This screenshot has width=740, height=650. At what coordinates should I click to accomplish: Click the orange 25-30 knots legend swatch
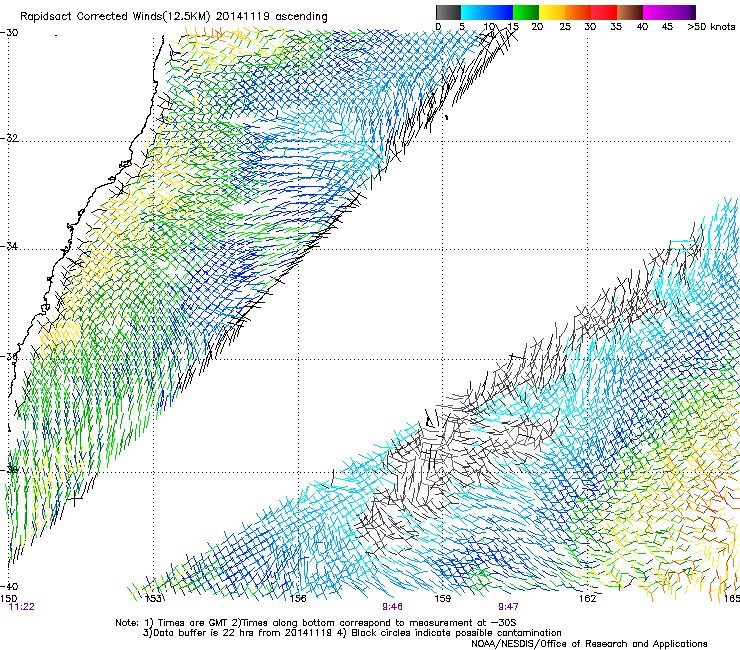(x=578, y=12)
